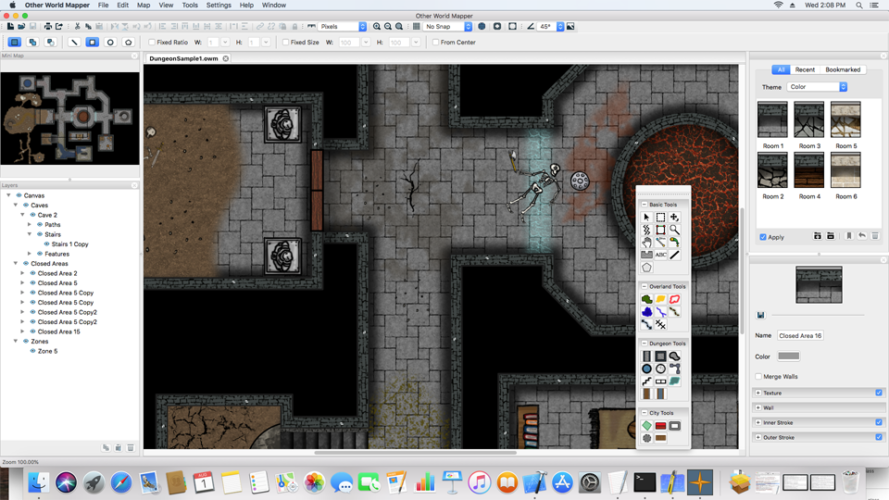Collapse the Closed Areas layer group

point(16,264)
